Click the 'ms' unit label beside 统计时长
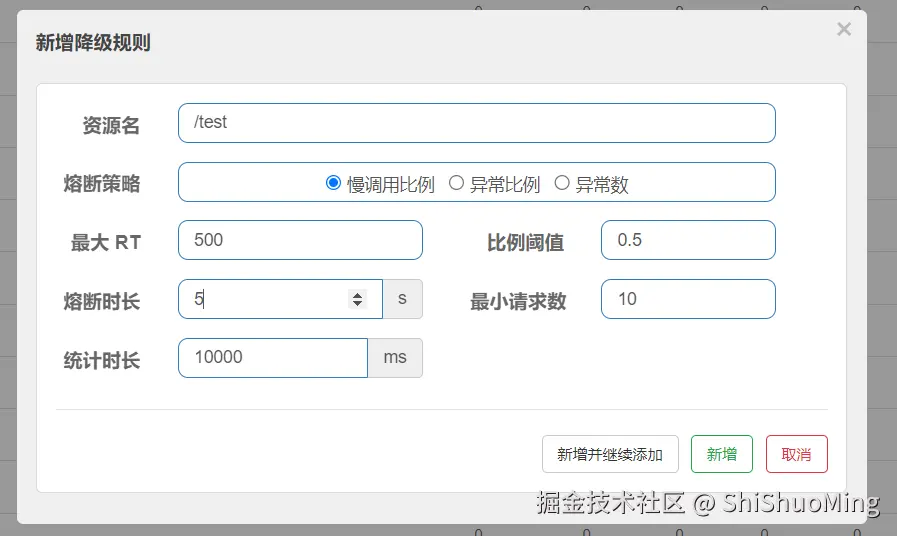The width and height of the screenshot is (897, 536). pyautogui.click(x=395, y=358)
